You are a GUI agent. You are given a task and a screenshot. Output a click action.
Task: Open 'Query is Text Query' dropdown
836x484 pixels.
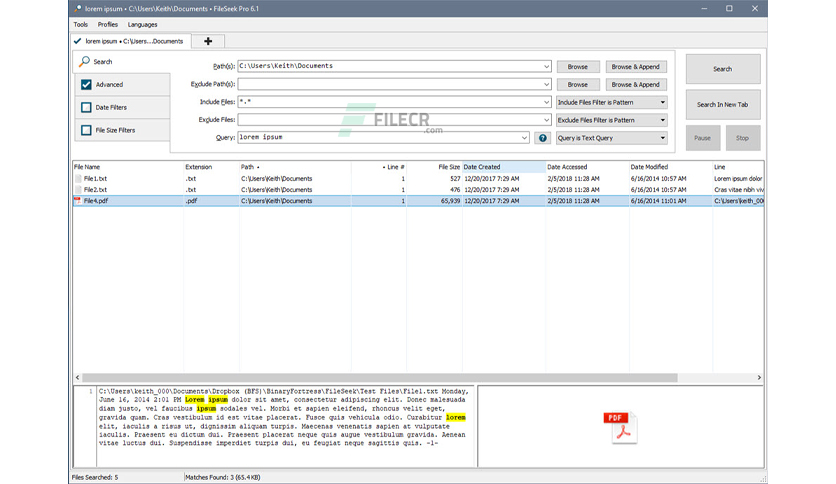pyautogui.click(x=611, y=138)
